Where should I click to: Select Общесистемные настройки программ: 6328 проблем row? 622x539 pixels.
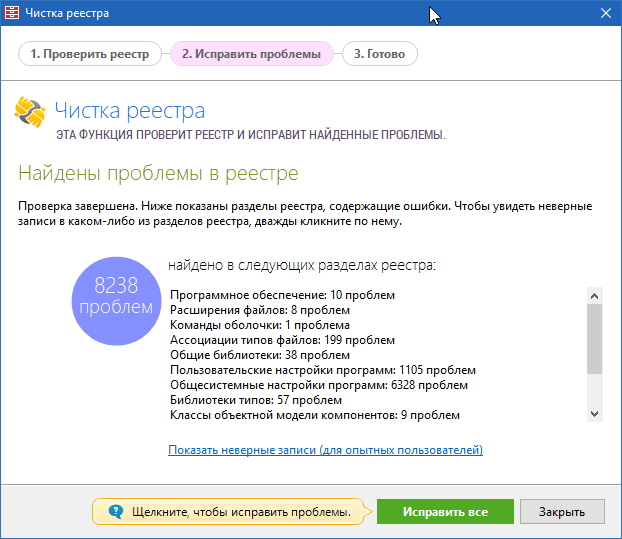(319, 385)
